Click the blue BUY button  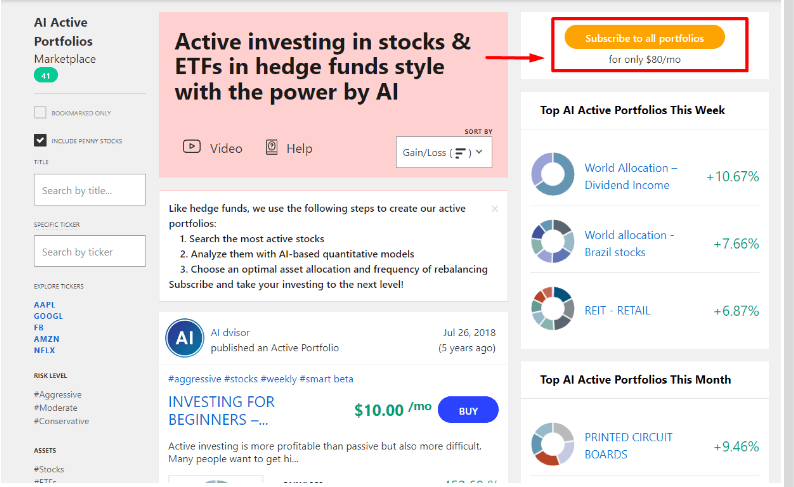[x=468, y=410]
